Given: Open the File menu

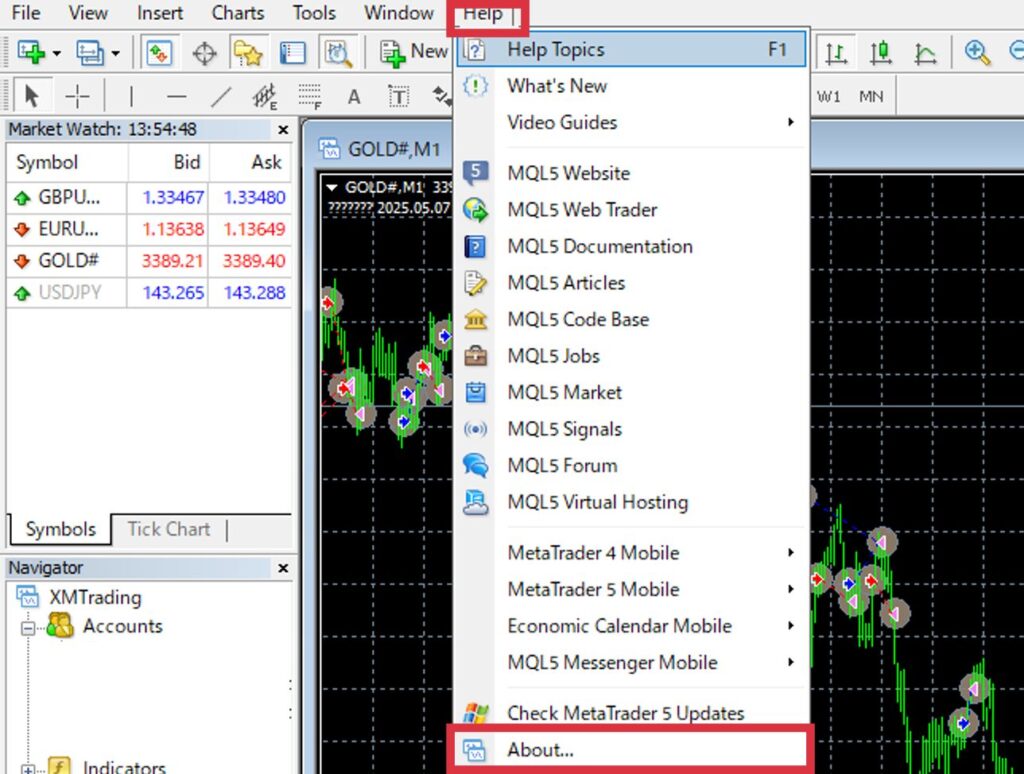Looking at the screenshot, I should [25, 12].
